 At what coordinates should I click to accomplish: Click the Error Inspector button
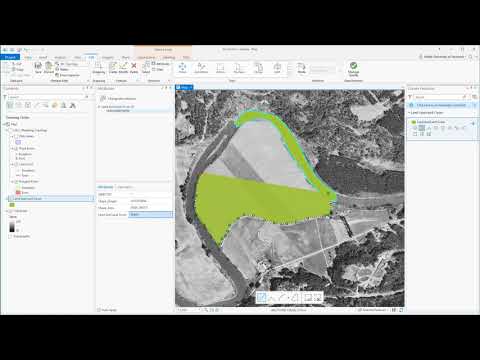coord(67,75)
